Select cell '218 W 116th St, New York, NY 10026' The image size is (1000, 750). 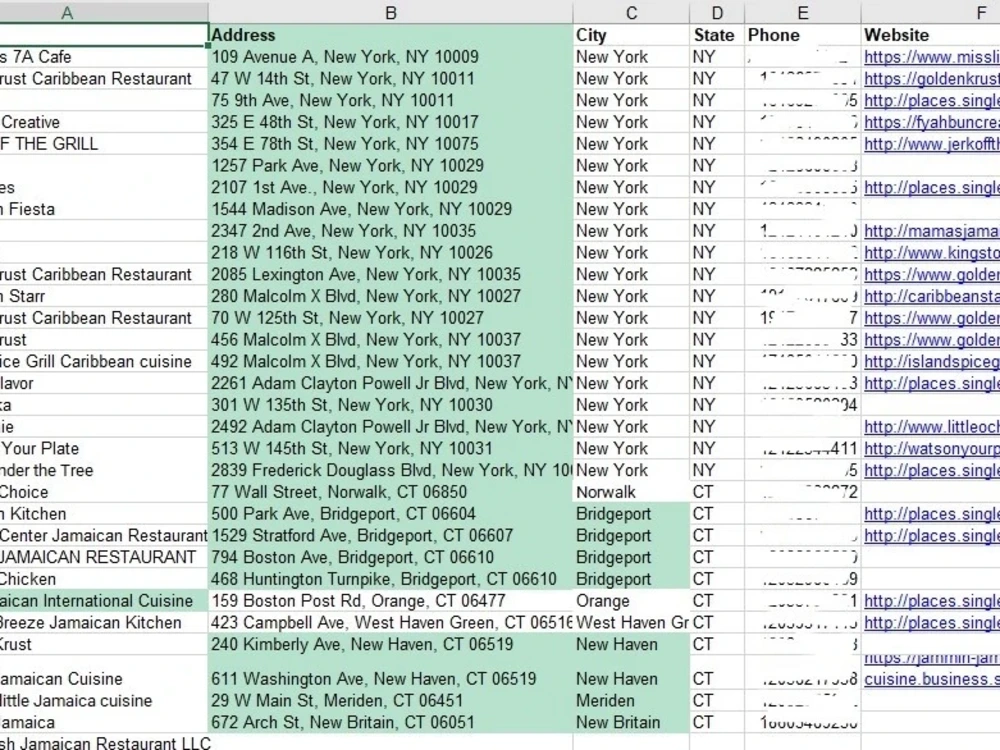[390, 253]
